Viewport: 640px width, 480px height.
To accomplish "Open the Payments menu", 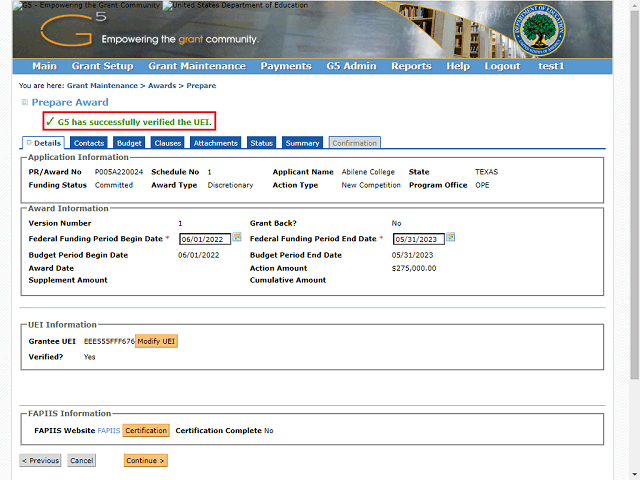I will point(285,66).
